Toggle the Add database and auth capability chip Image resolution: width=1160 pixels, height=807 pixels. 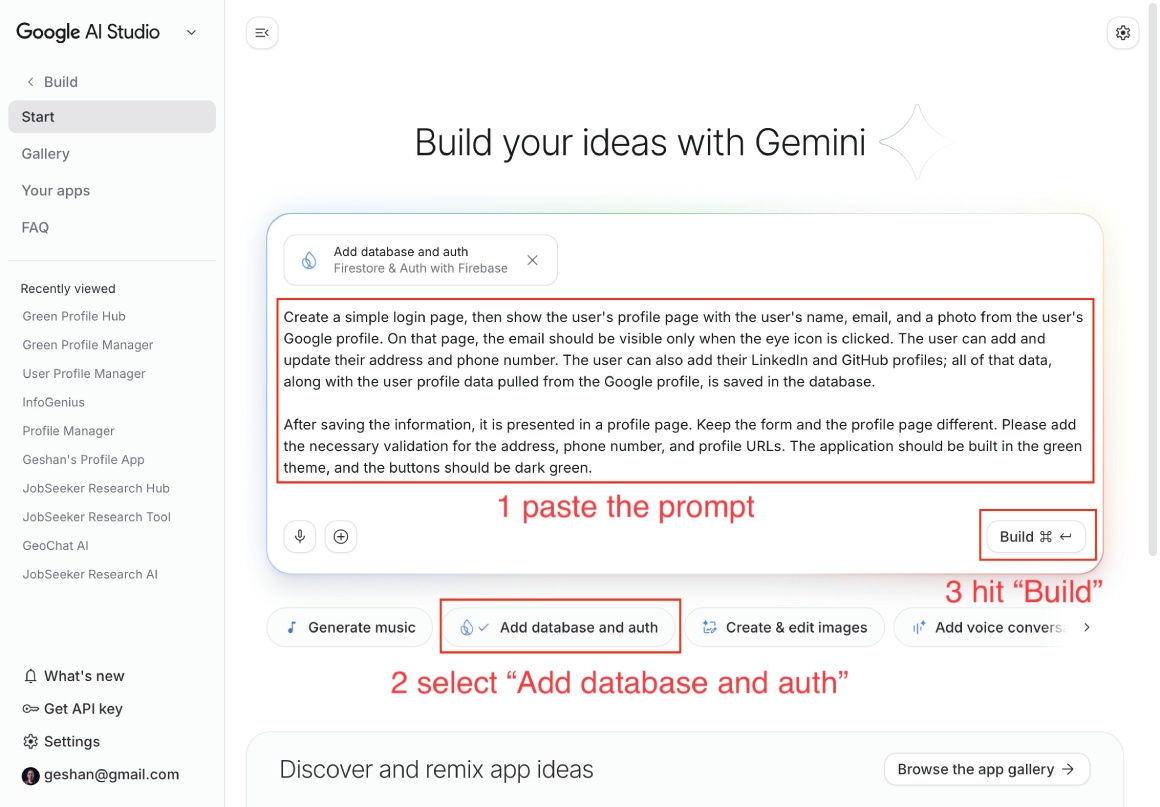(560, 627)
